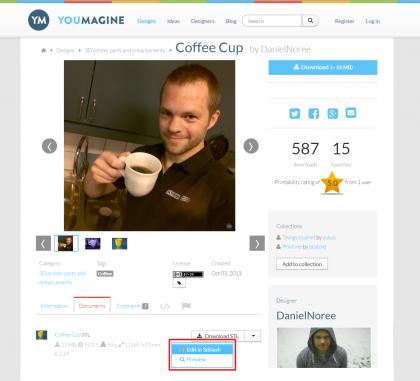Share design via email icon
420x381 pixels.
(x=351, y=113)
